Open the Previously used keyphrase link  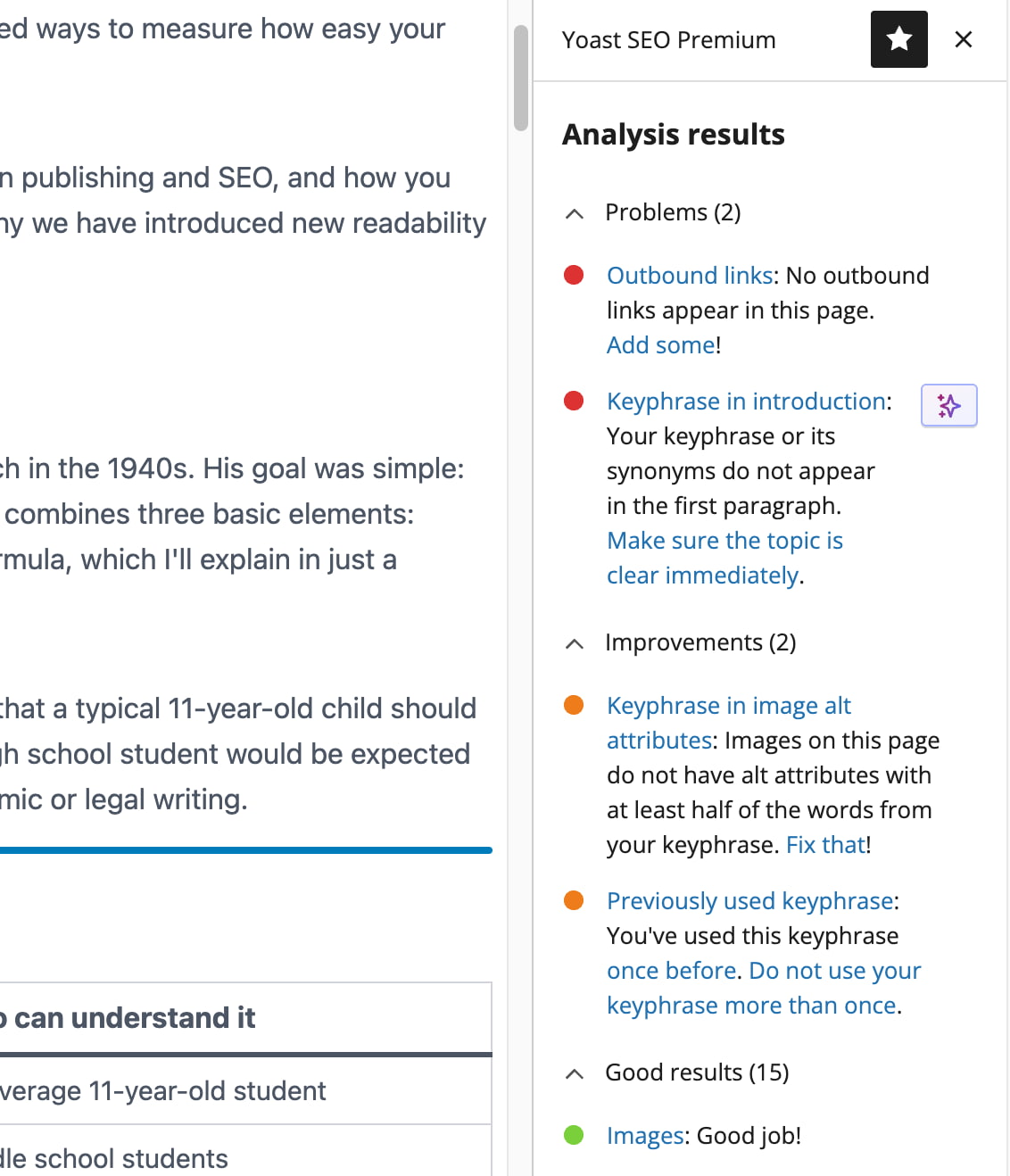(x=749, y=900)
